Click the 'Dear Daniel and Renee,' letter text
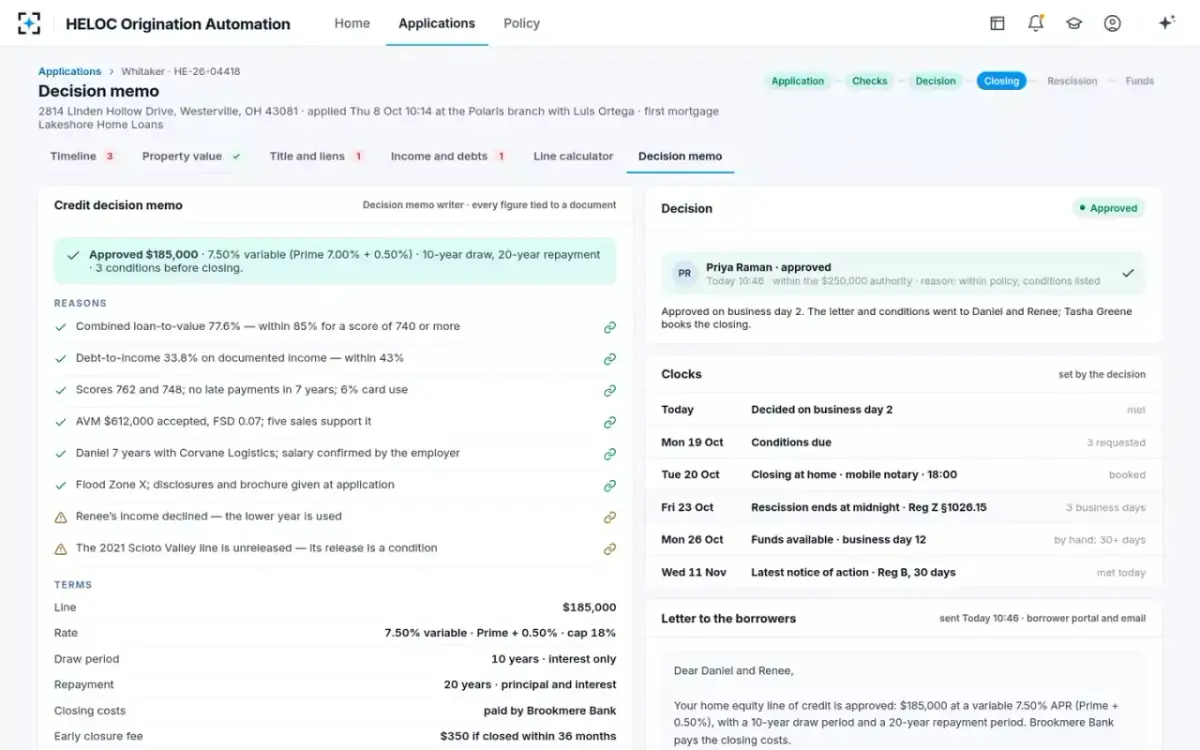Viewport: 1200px width, 750px height. 734,670
